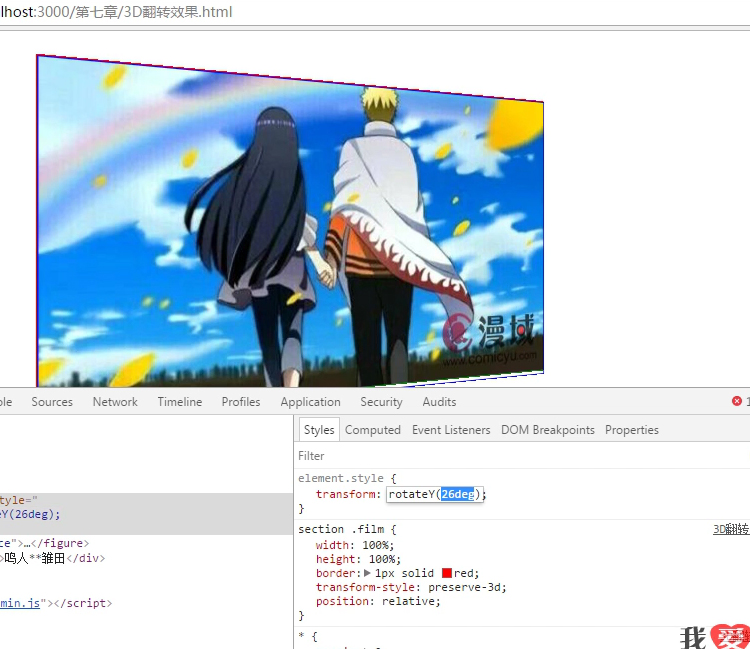The image size is (750, 649).
Task: Open the 3D翻转 stylesheet source link
Action: tap(731, 529)
